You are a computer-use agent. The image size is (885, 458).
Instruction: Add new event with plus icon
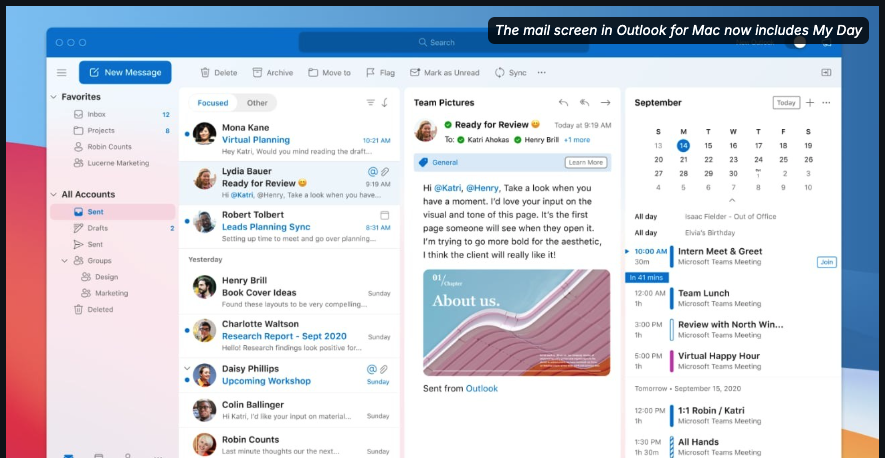click(x=810, y=103)
